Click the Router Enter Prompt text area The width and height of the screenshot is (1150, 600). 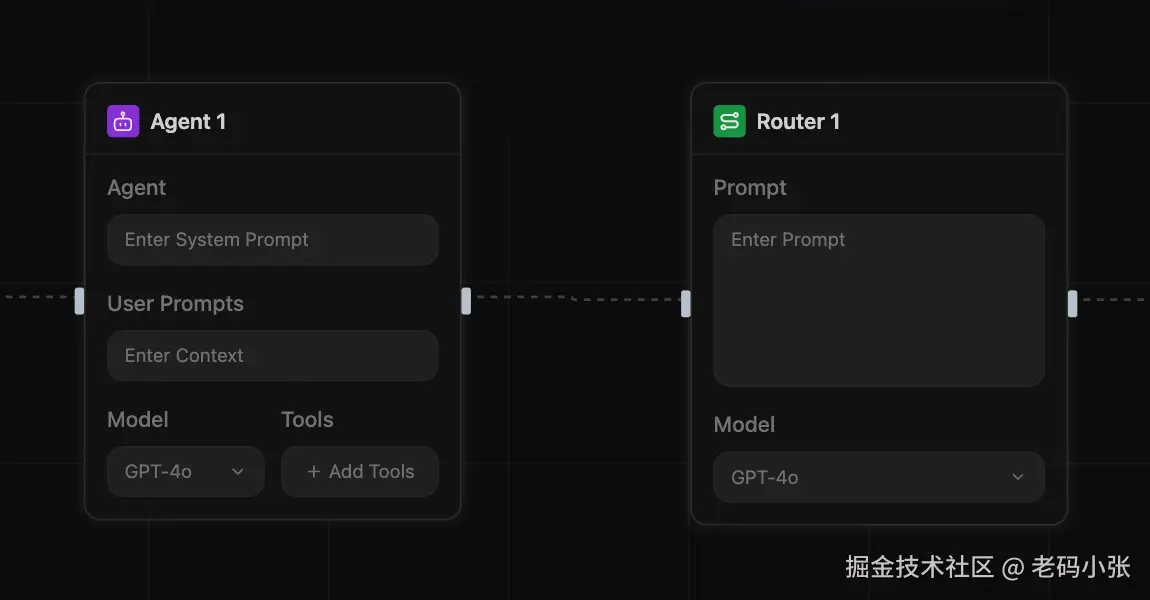coord(878,300)
